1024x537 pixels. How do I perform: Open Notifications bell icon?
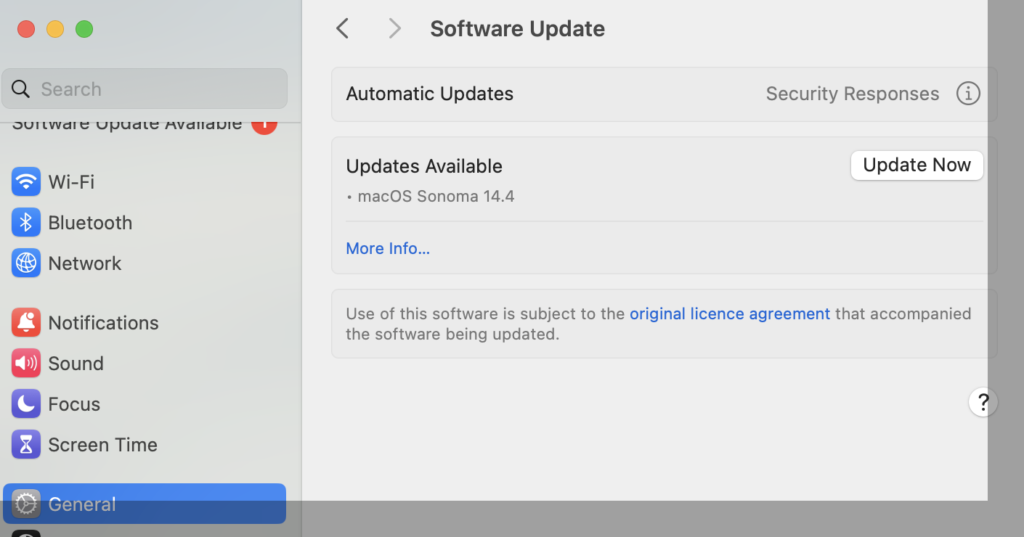(26, 323)
